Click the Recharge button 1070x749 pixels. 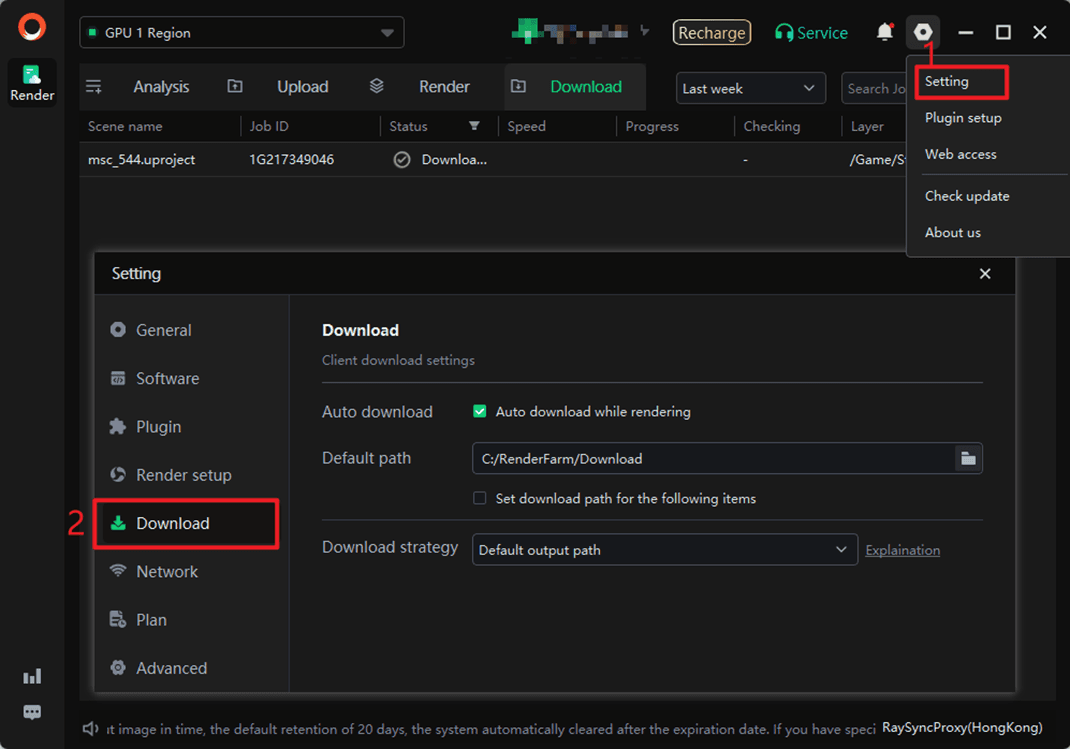(x=711, y=33)
